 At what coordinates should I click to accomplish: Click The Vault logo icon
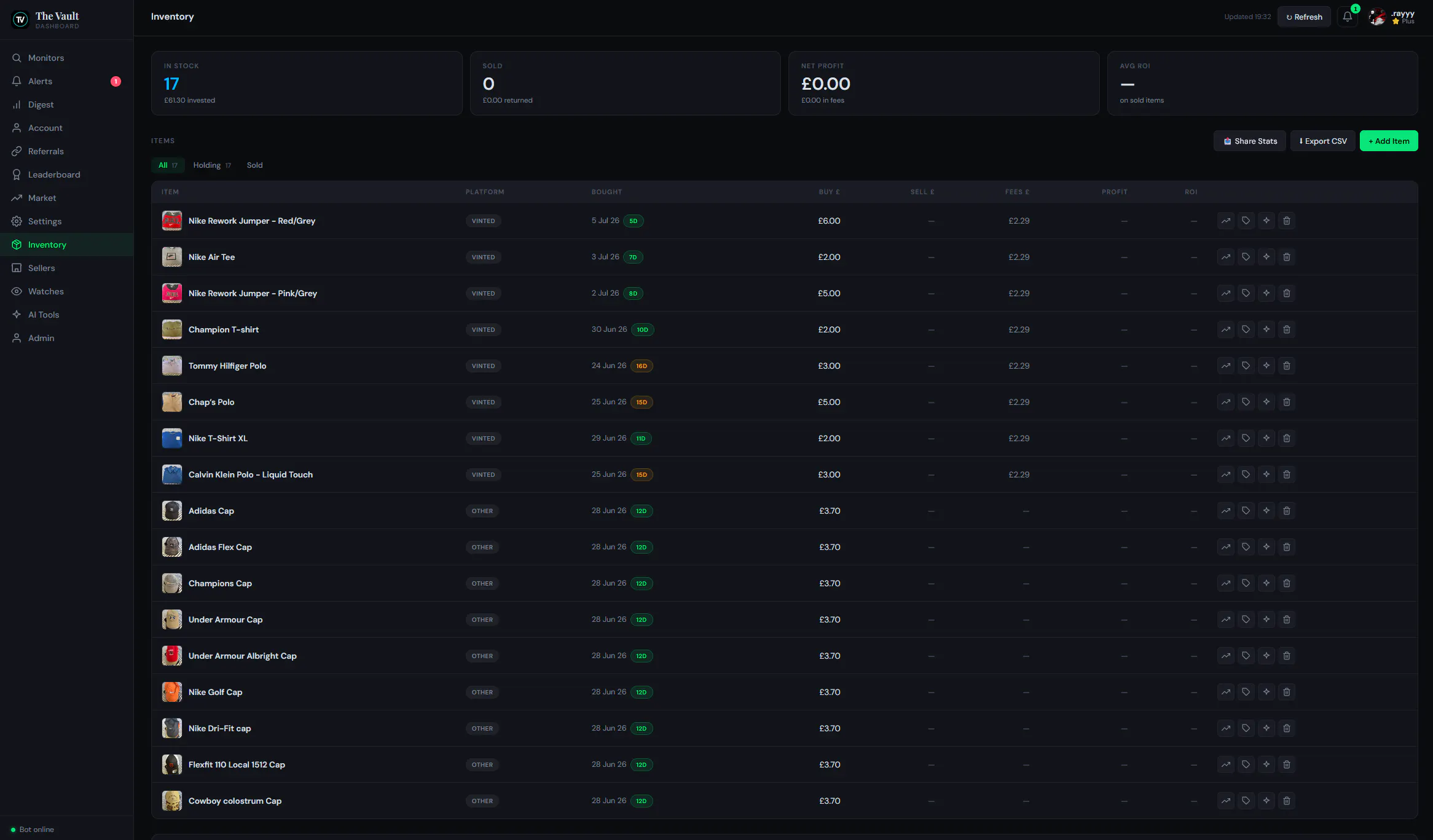coord(20,20)
